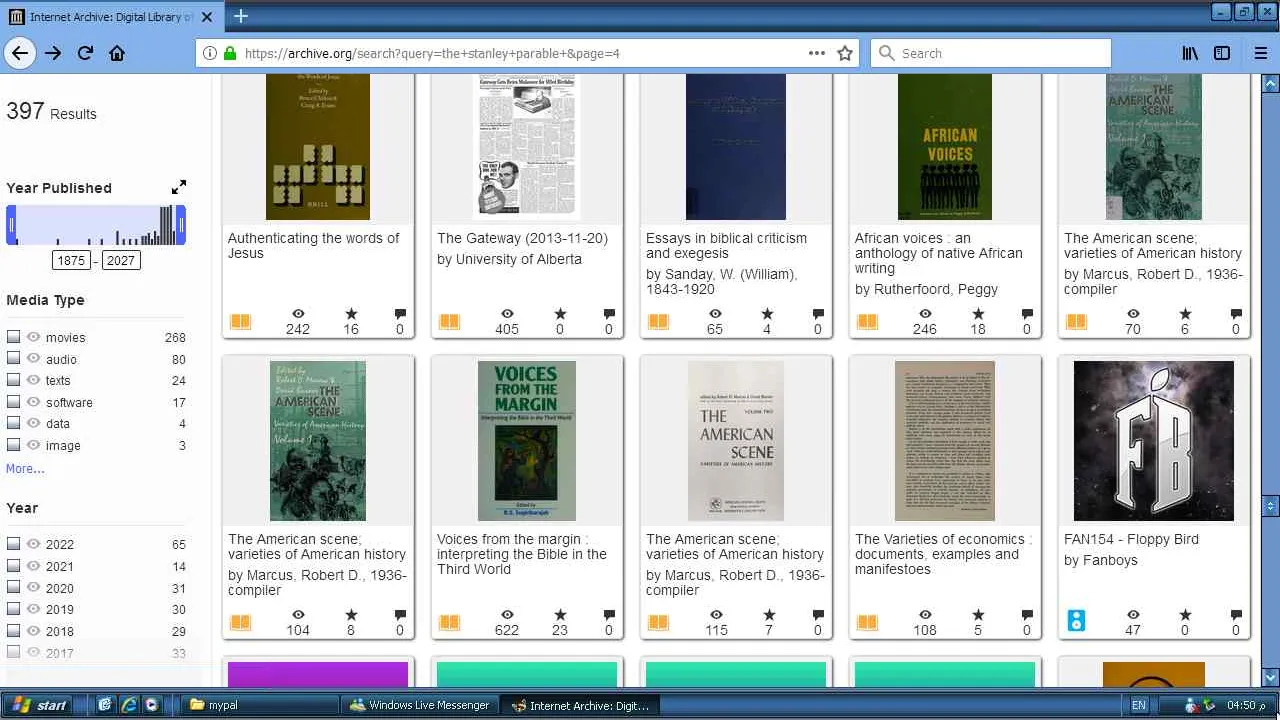Viewport: 1280px width, 720px height.
Task: Open African voices anthology title link
Action: point(938,253)
